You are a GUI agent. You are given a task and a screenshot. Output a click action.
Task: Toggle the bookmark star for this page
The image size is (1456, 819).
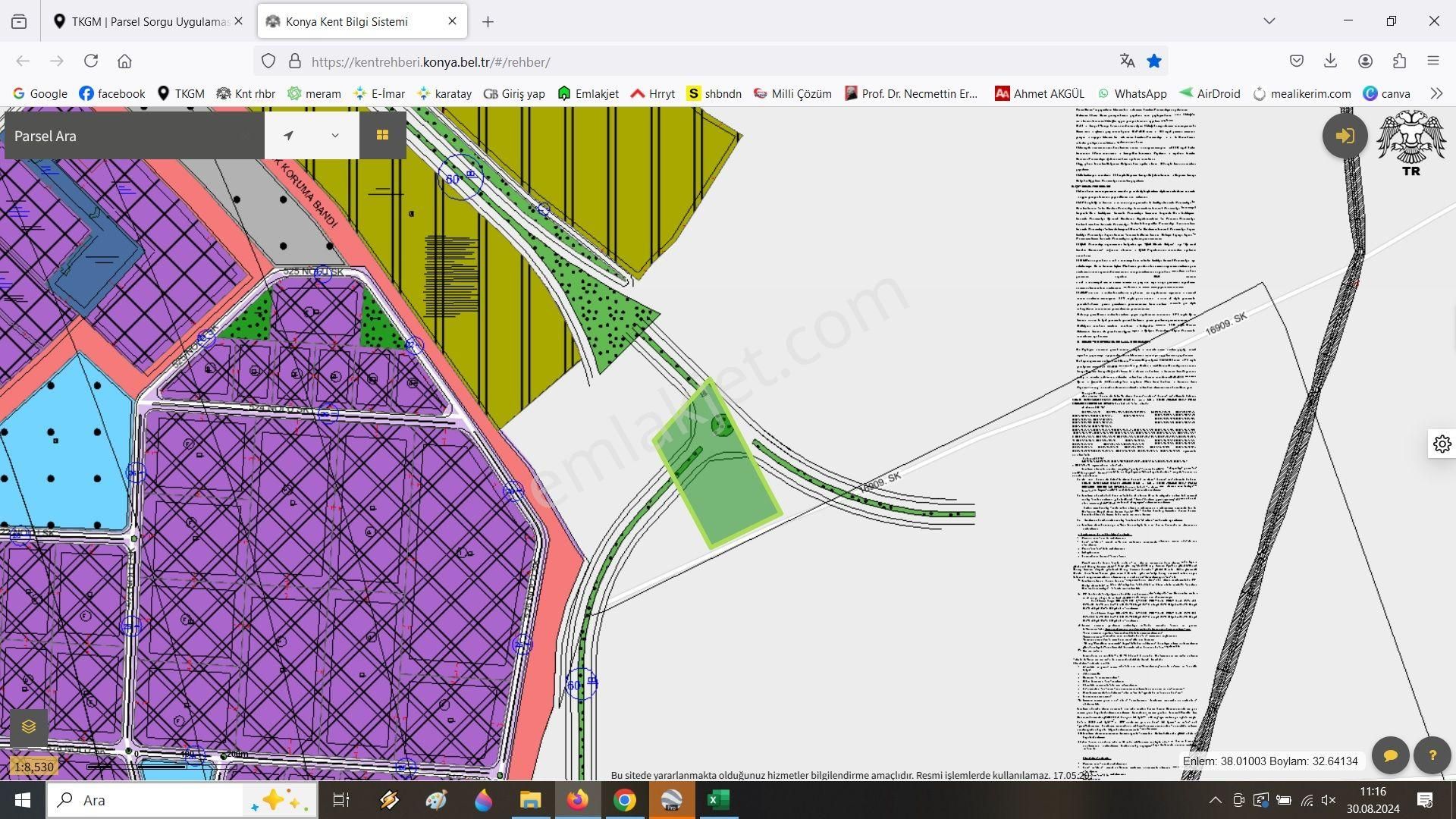tap(1154, 61)
